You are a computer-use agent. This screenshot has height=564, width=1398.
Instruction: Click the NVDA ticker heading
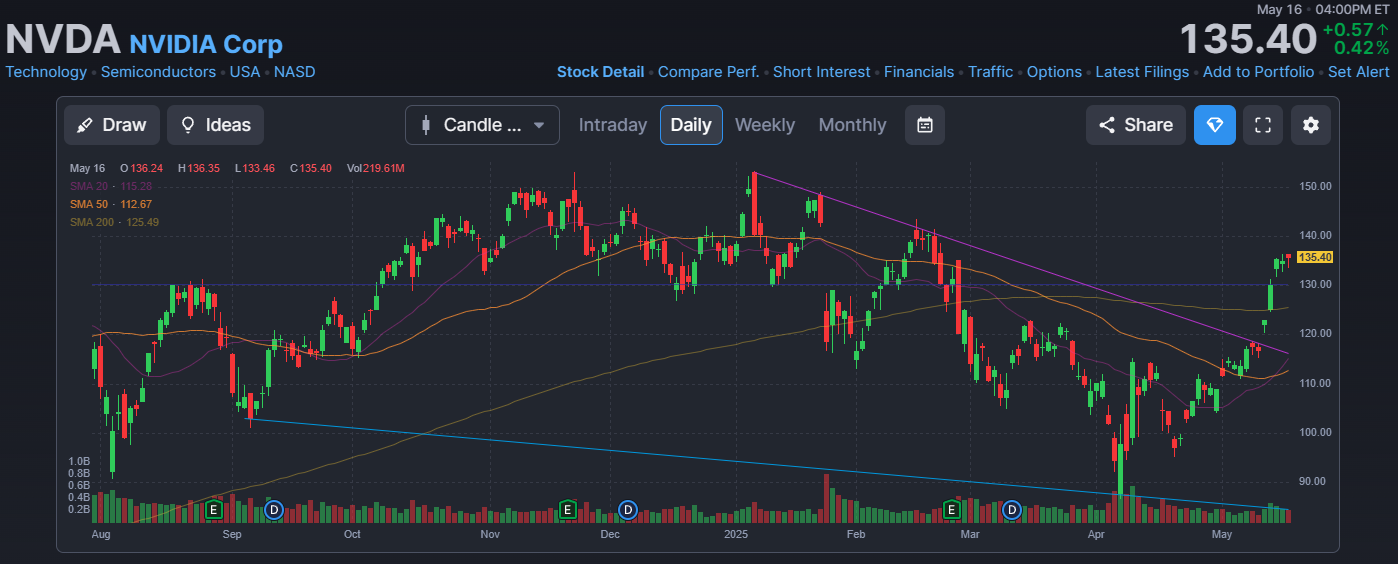[x=63, y=40]
